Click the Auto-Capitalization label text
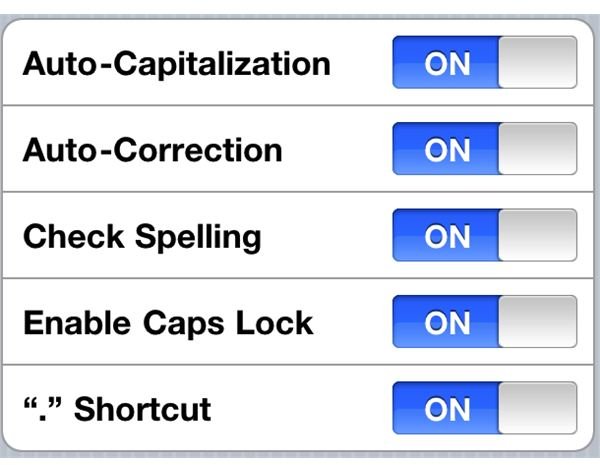600x465 pixels. pos(176,64)
